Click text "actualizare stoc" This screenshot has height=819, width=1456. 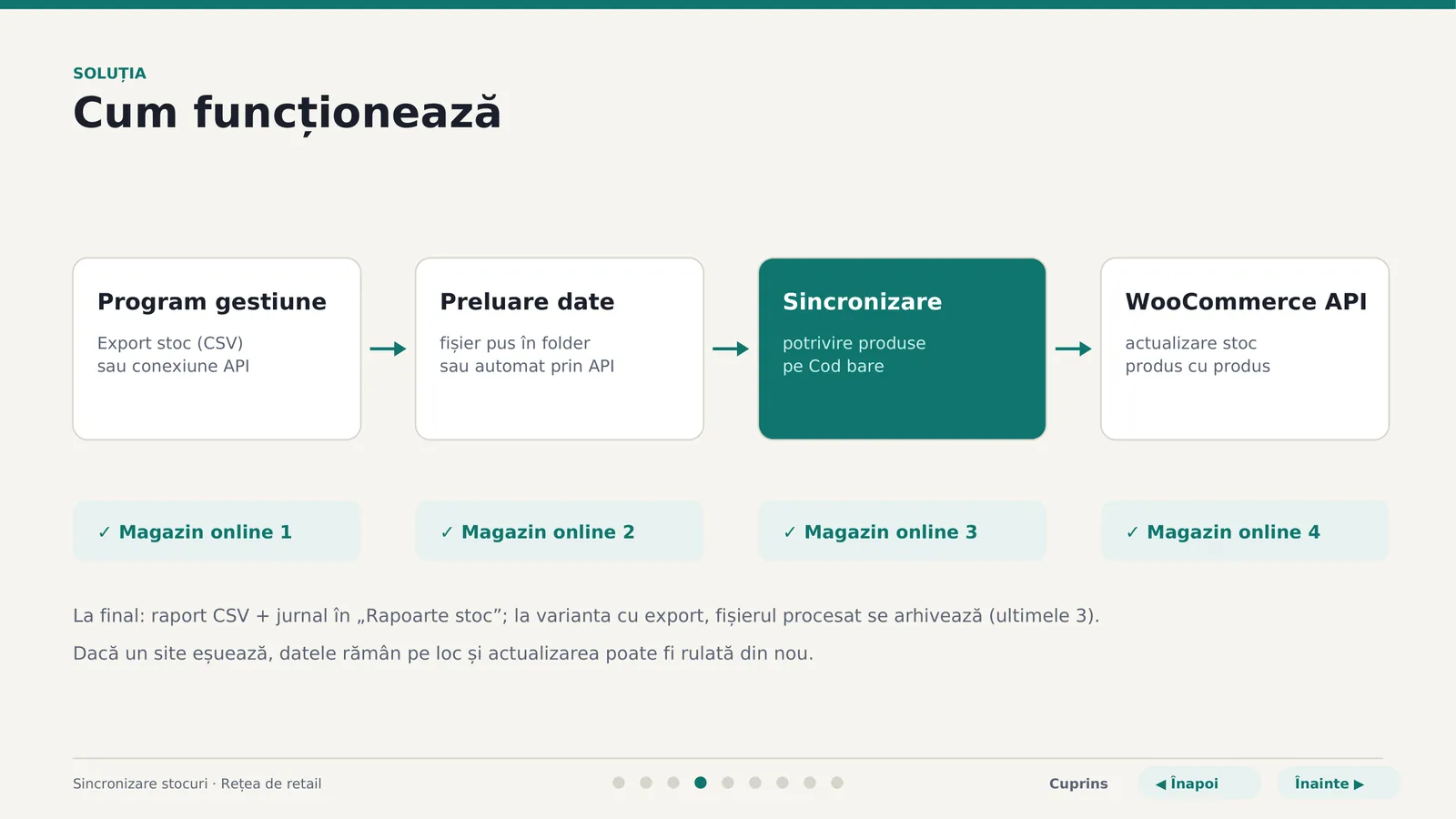click(x=1190, y=343)
